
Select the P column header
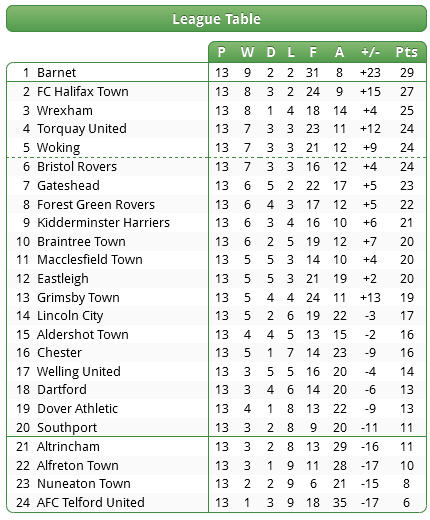(221, 52)
